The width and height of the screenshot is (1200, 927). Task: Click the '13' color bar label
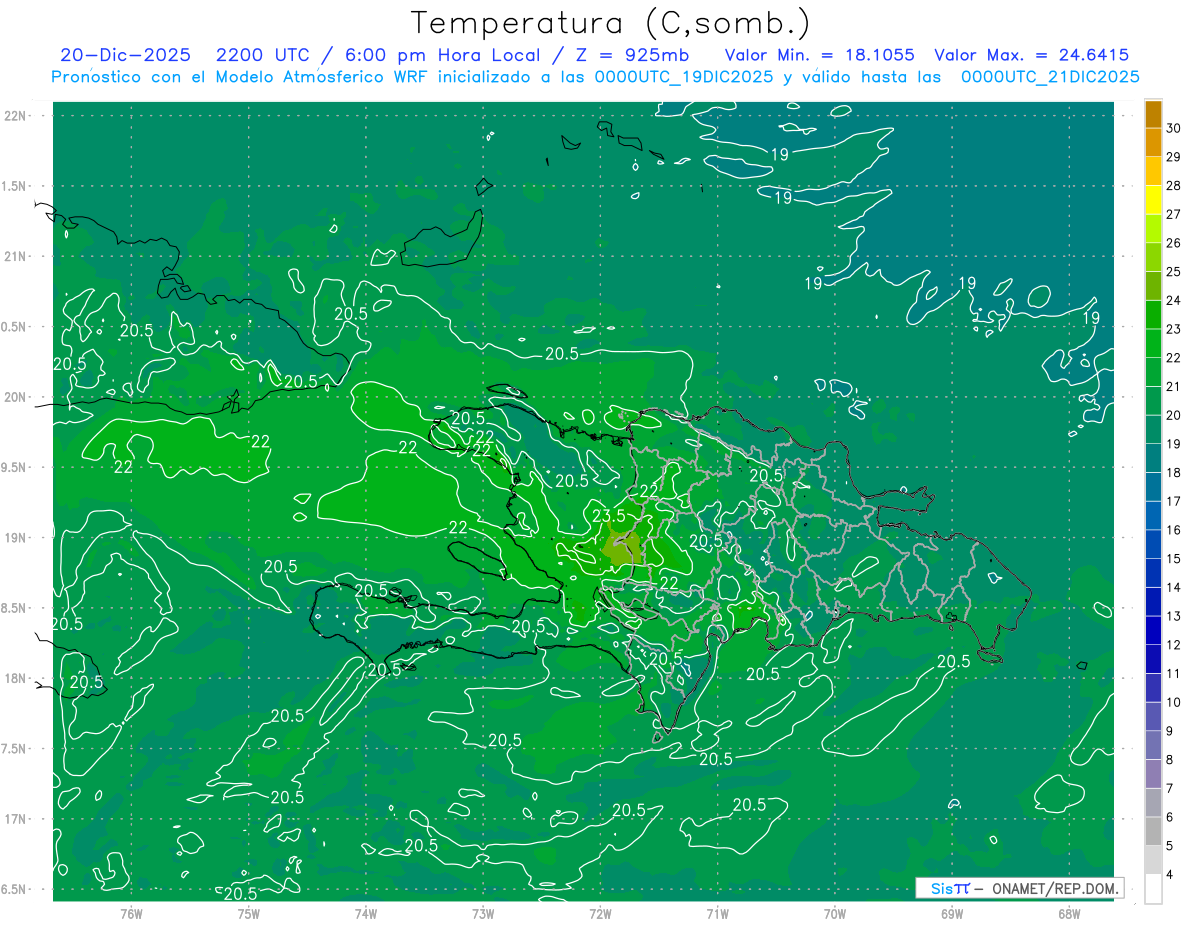coord(1174,616)
